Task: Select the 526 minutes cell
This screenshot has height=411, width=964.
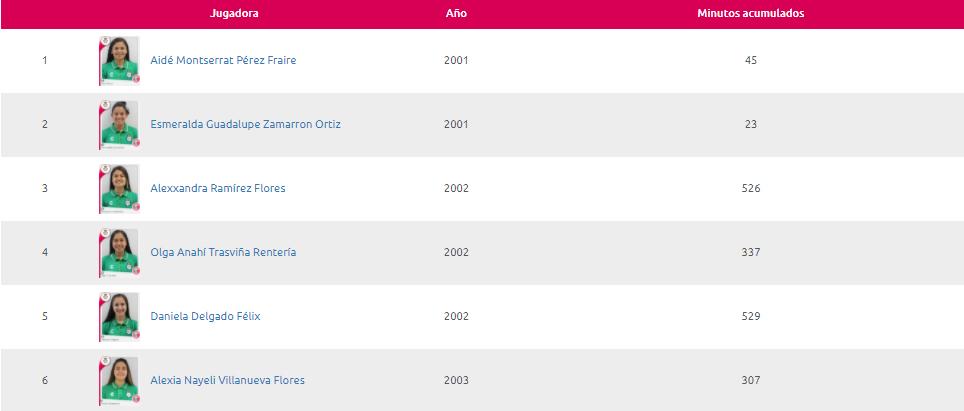Action: coord(751,189)
